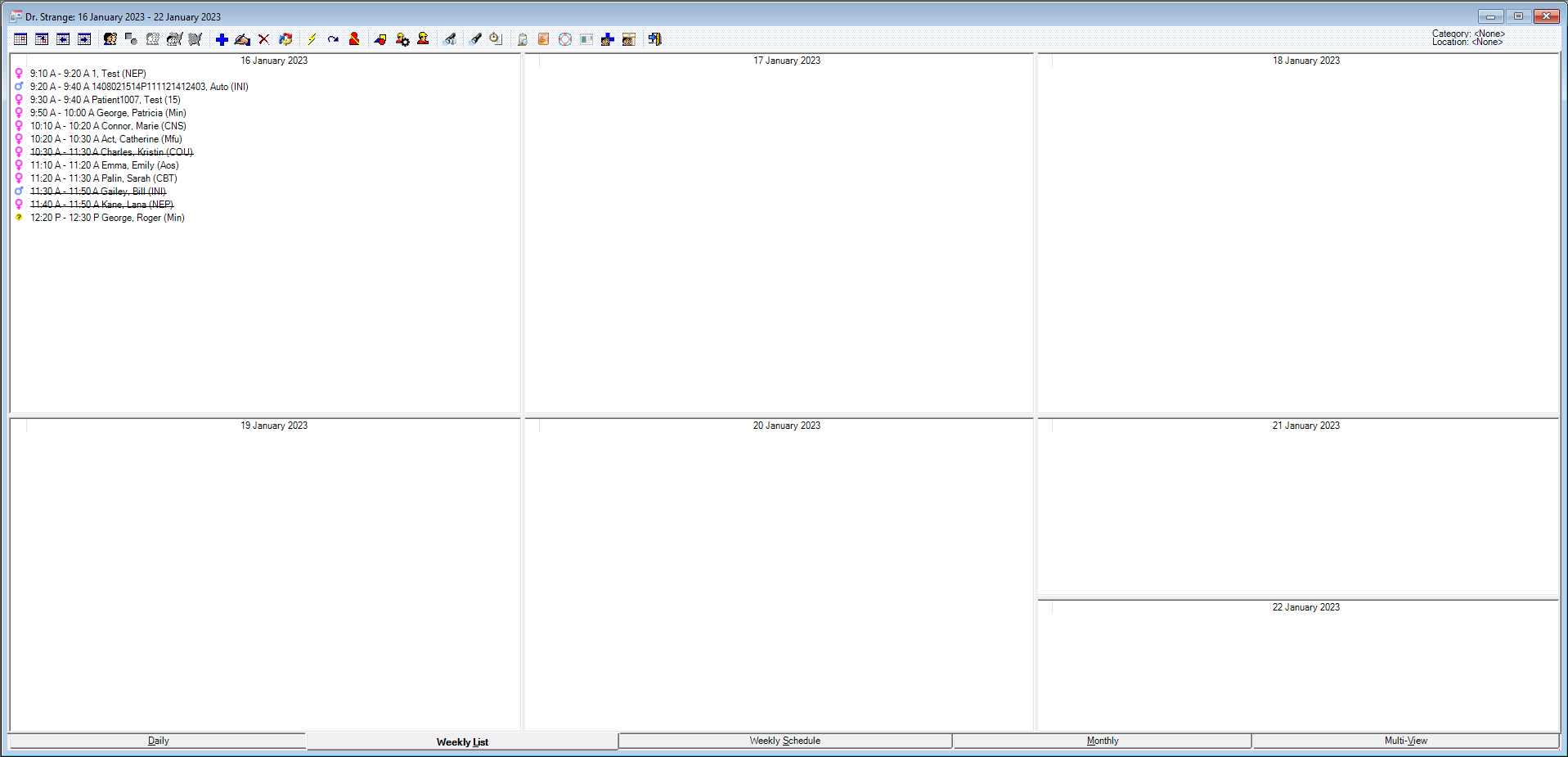Select the crossed-out Gailey, Bill (INI) appointment
This screenshot has width=1568, height=757.
(98, 192)
